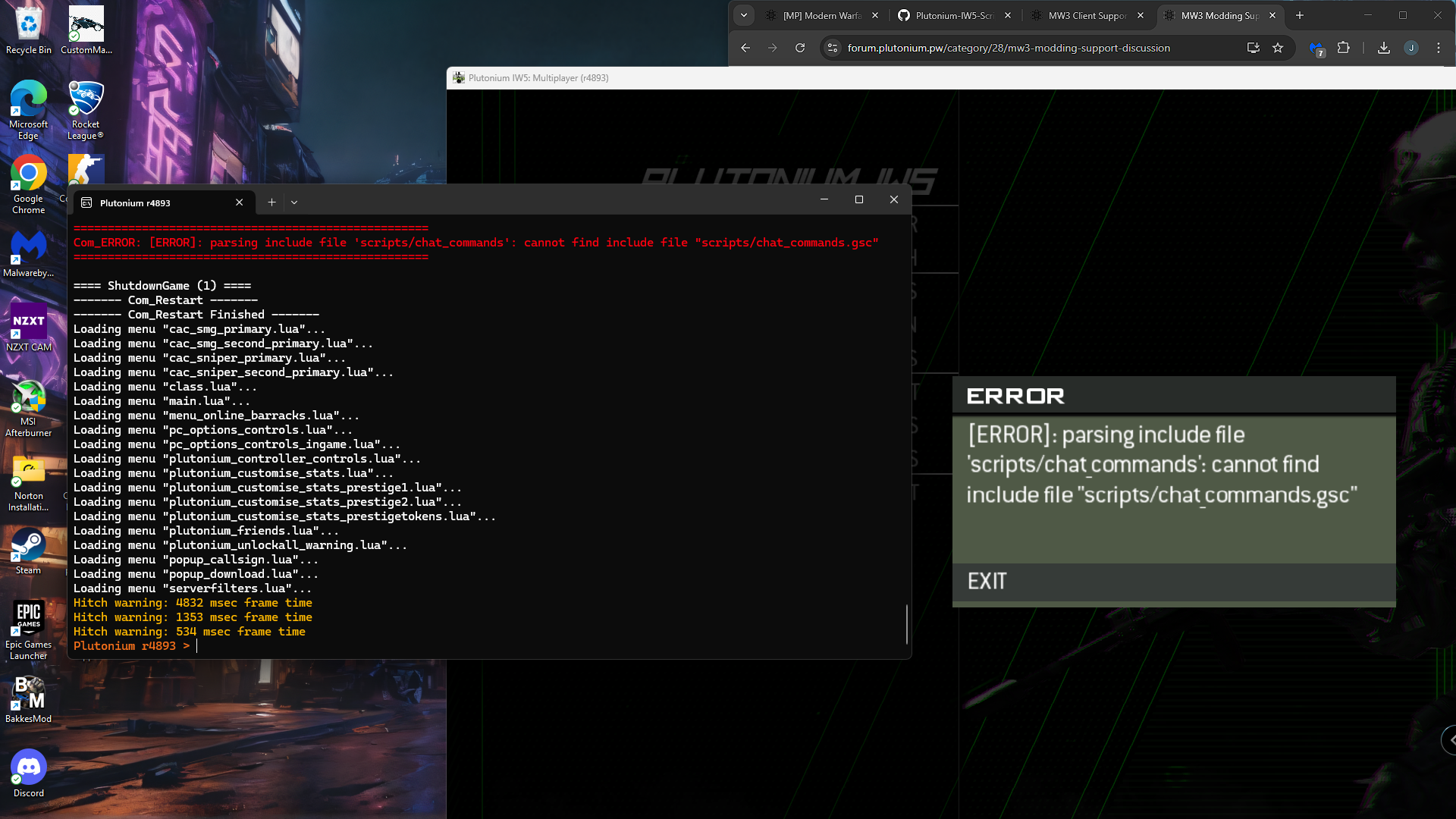Viewport: 1456px width, 819px height.
Task: Open the Recycle Bin desktop icon
Action: click(28, 30)
